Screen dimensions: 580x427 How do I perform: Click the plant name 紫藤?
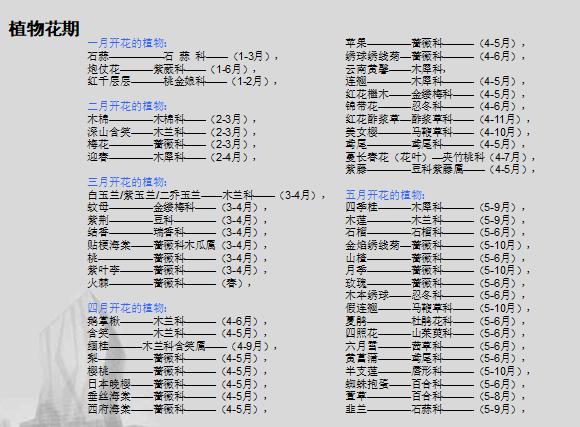(x=356, y=169)
